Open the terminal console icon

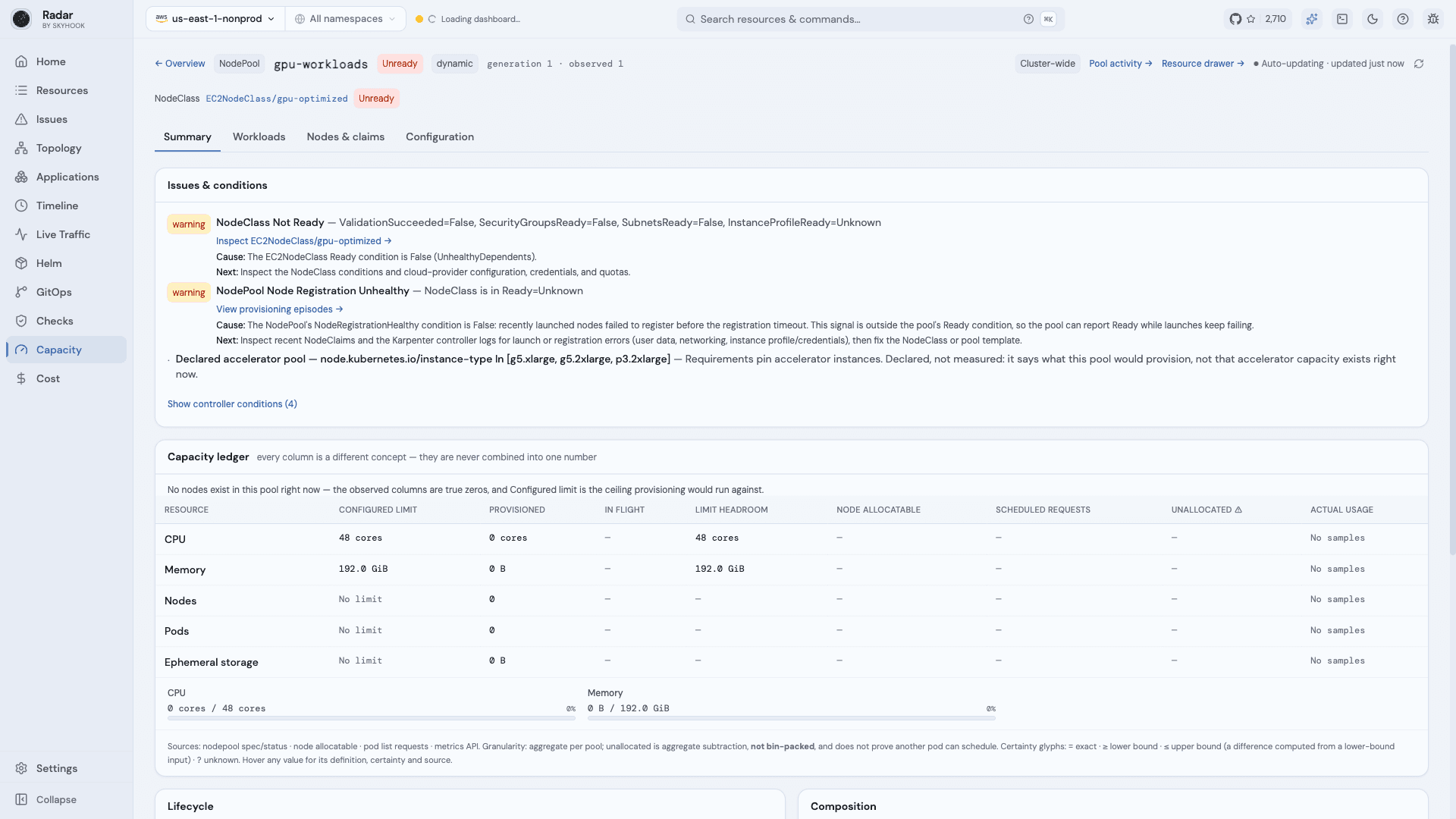[x=1342, y=19]
